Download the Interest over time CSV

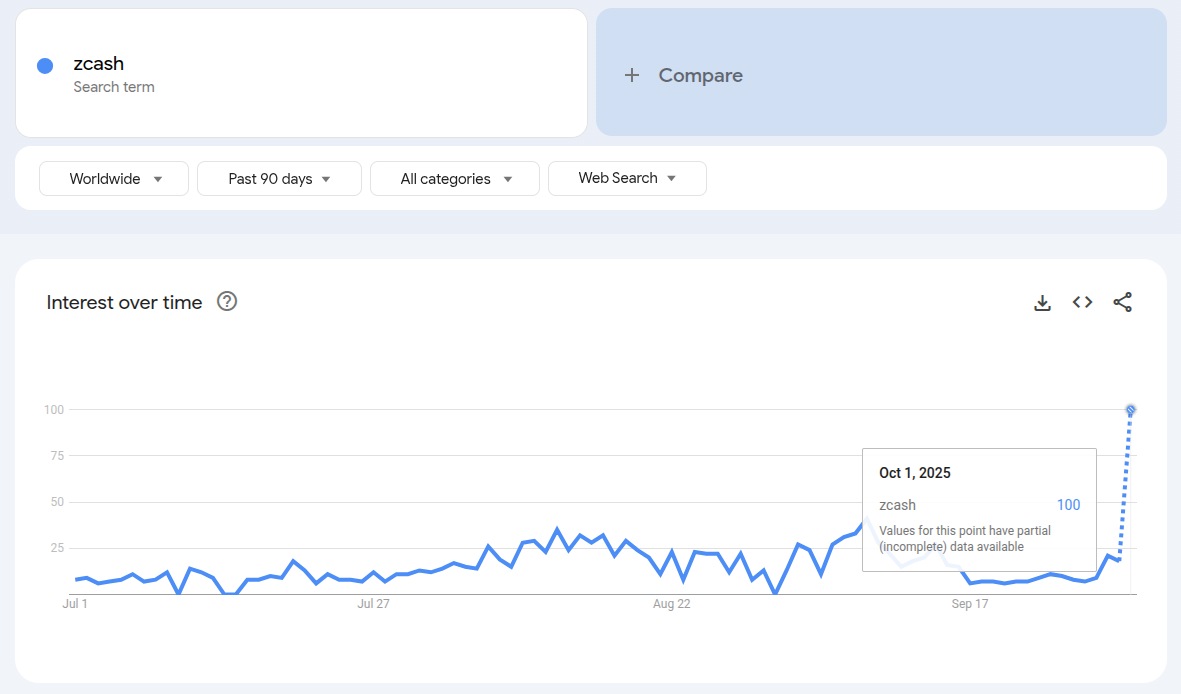coord(1042,302)
